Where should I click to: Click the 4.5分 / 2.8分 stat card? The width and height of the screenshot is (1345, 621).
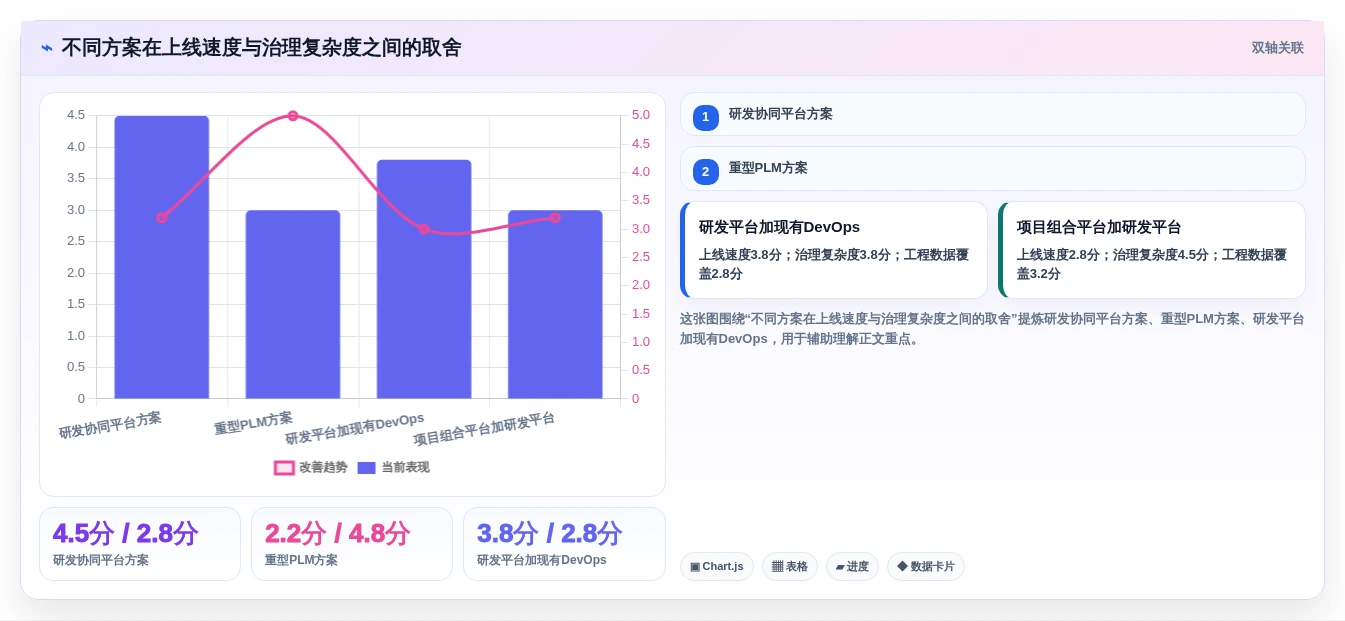(x=140, y=544)
